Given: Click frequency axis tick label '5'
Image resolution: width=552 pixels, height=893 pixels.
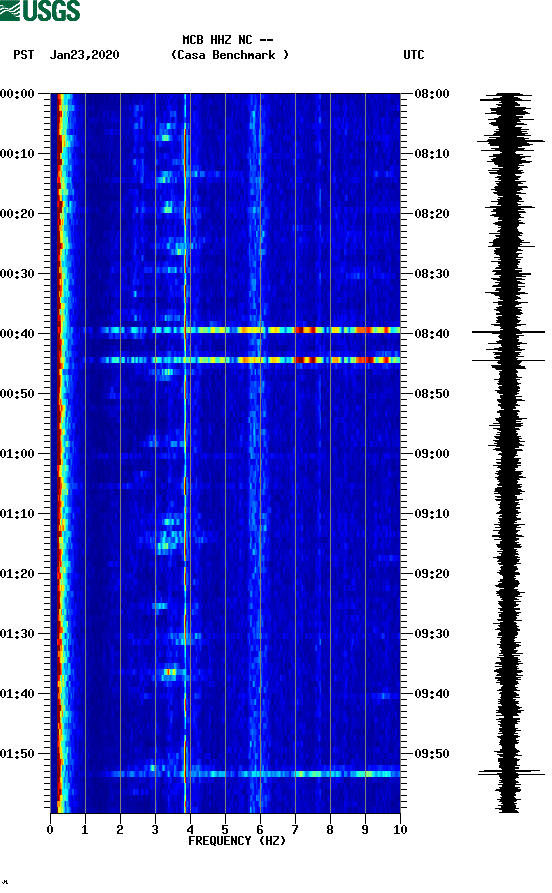Looking at the screenshot, I should [x=225, y=830].
